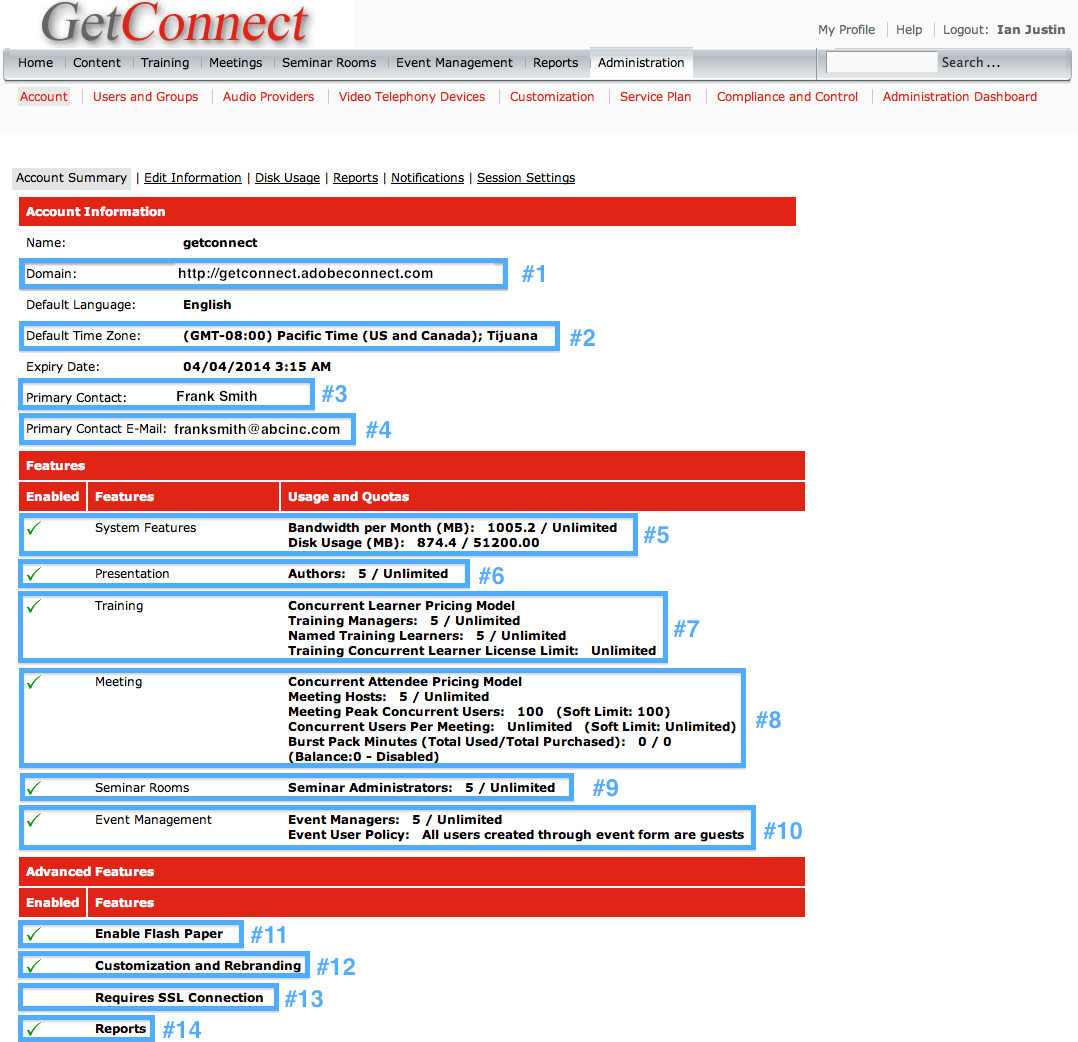Click the Event Management green checkmark
Viewport: 1078px width, 1042px height.
34,820
